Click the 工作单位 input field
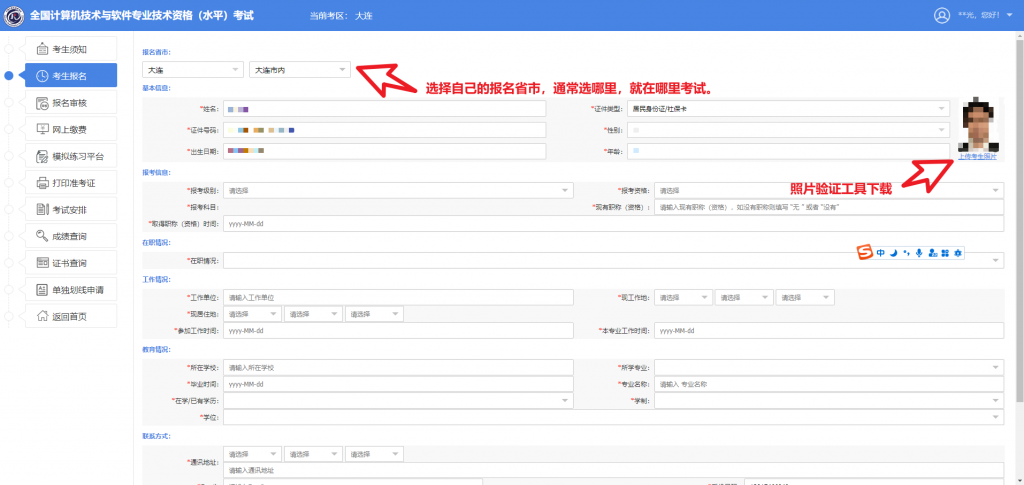Image resolution: width=1024 pixels, height=485 pixels. click(x=398, y=297)
